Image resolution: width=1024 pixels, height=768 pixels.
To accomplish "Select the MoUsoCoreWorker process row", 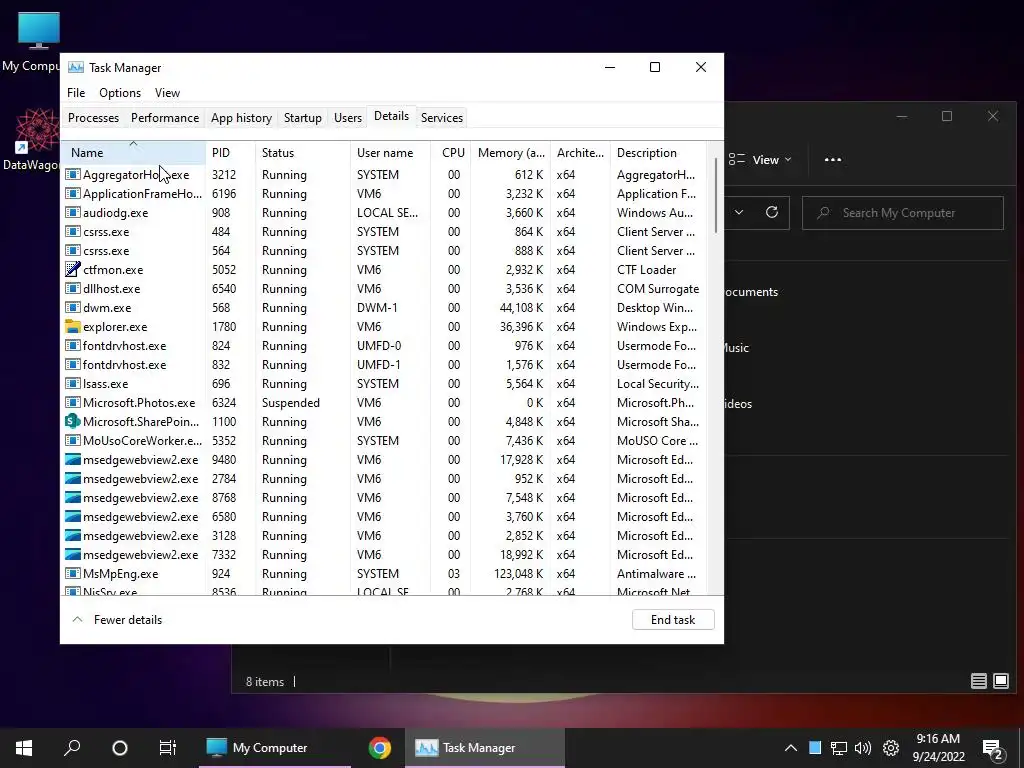I will (384, 441).
